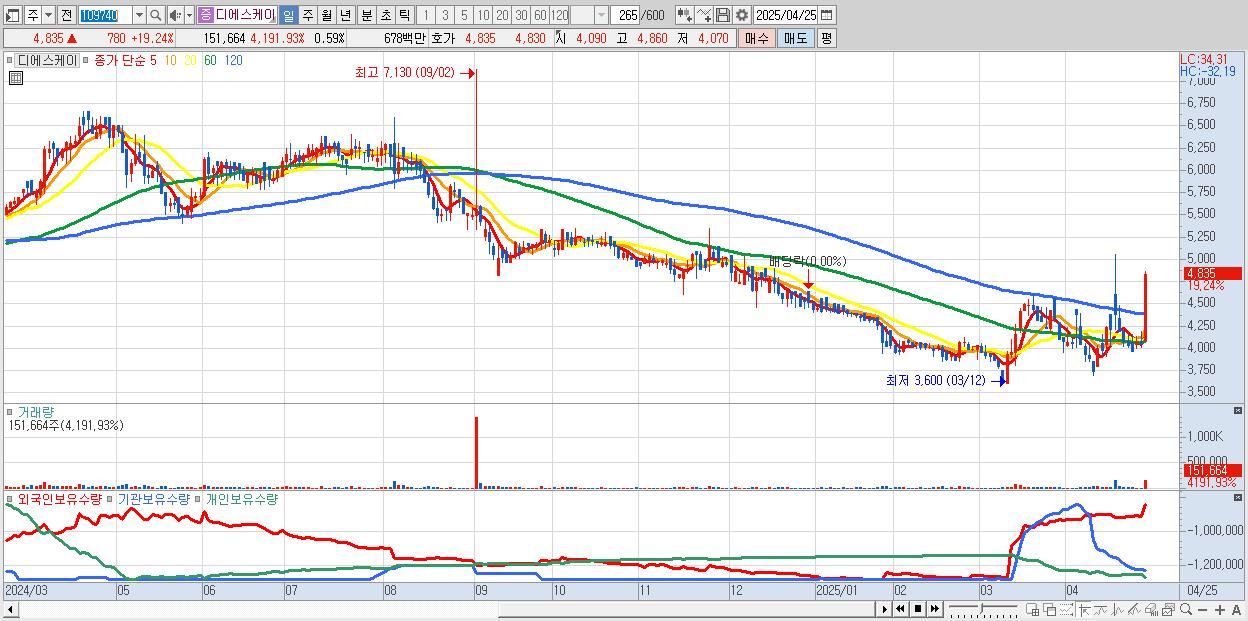Select the 120 interval button
The height and width of the screenshot is (621, 1248).
[560, 15]
